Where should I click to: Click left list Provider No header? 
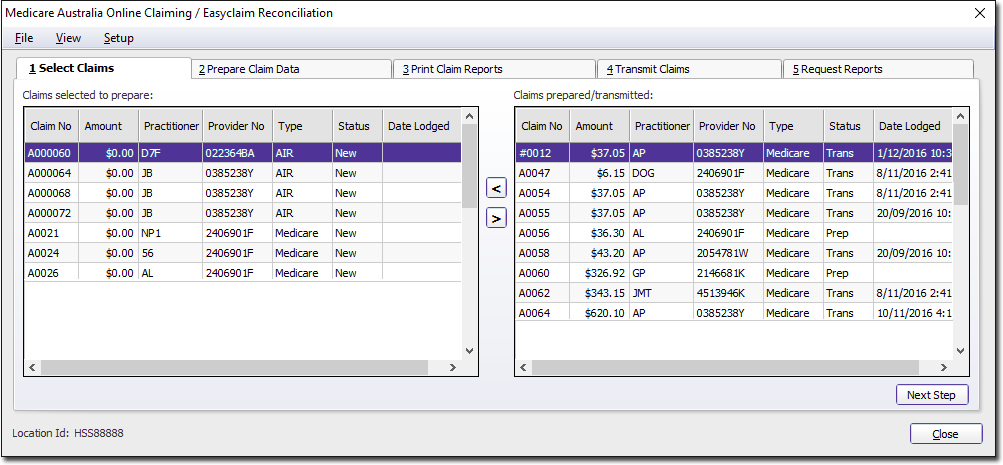tap(237, 126)
